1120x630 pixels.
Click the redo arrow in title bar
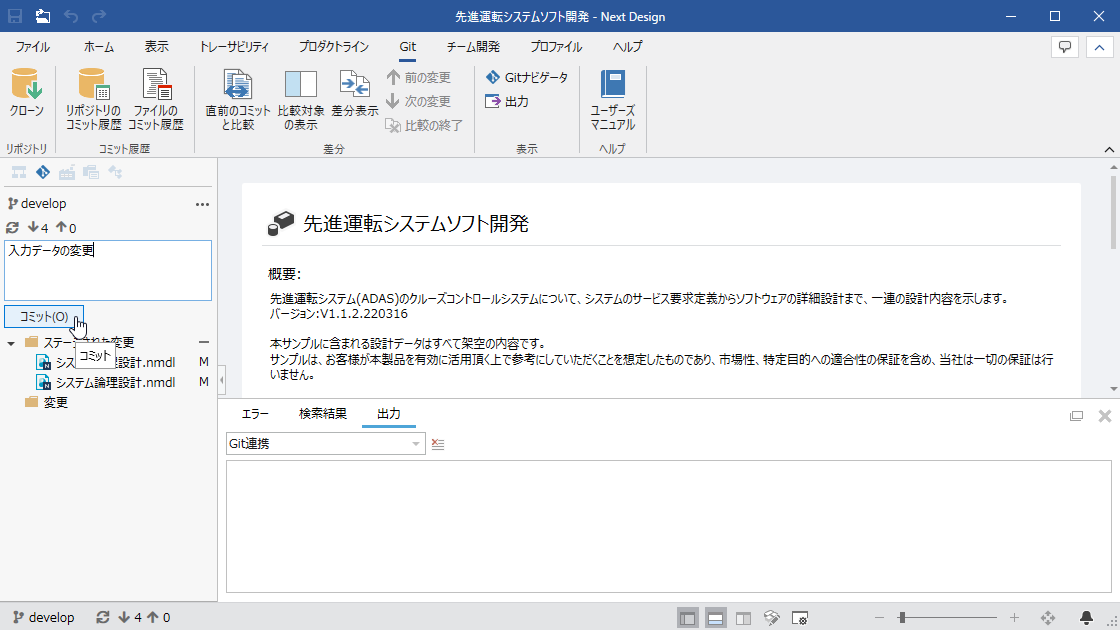tap(99, 16)
